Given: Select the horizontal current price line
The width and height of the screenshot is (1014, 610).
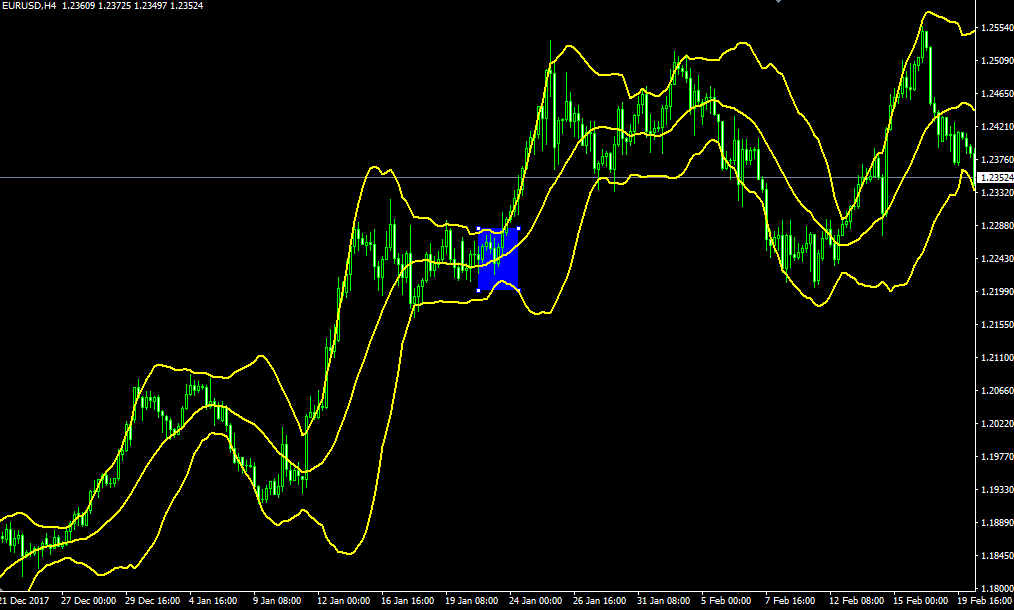Looking at the screenshot, I should 300,178.
